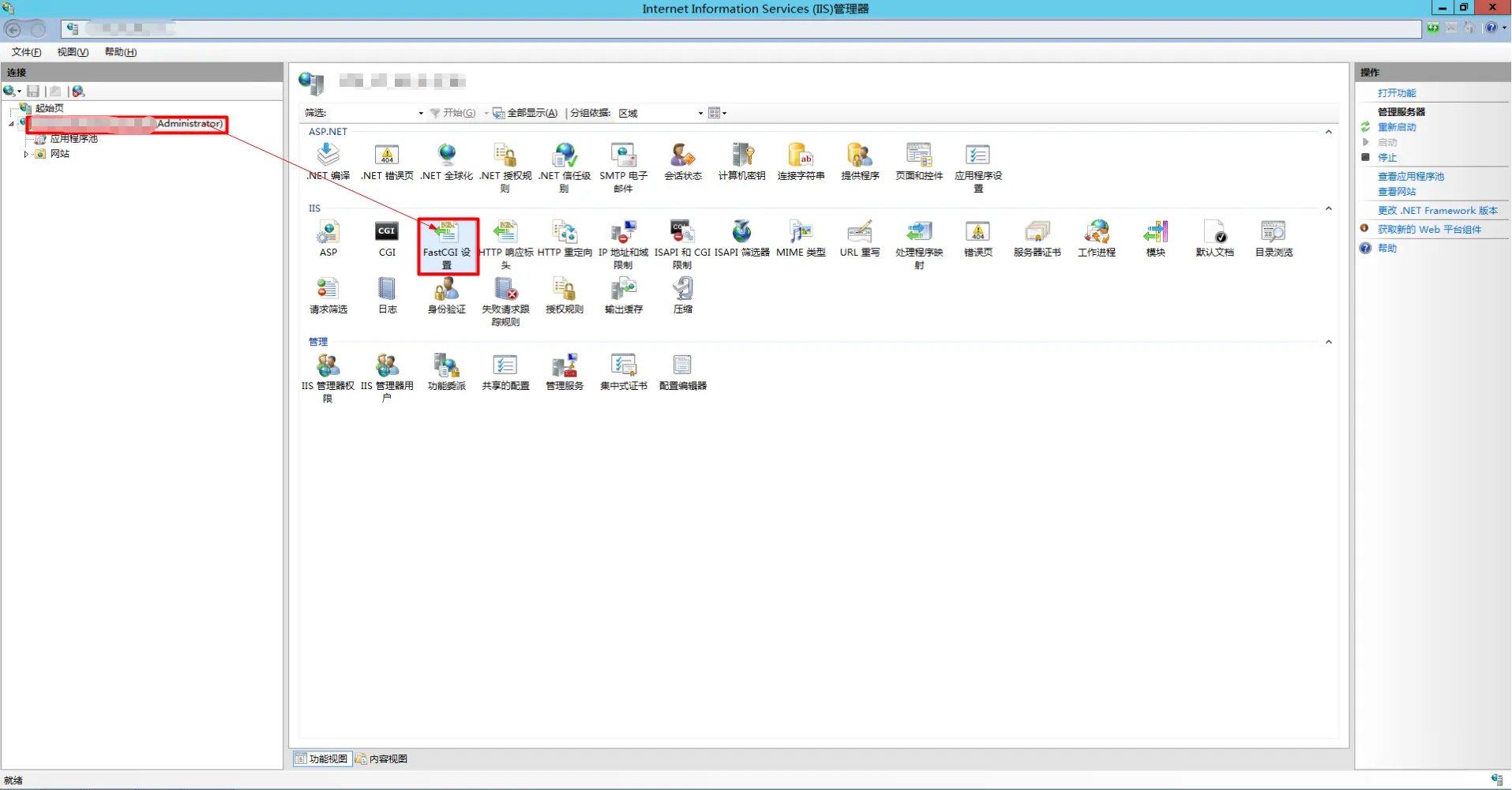Screen dimensions: 1512x790
Task: Open the IIS 管理器权限 feature
Action: pos(328,378)
